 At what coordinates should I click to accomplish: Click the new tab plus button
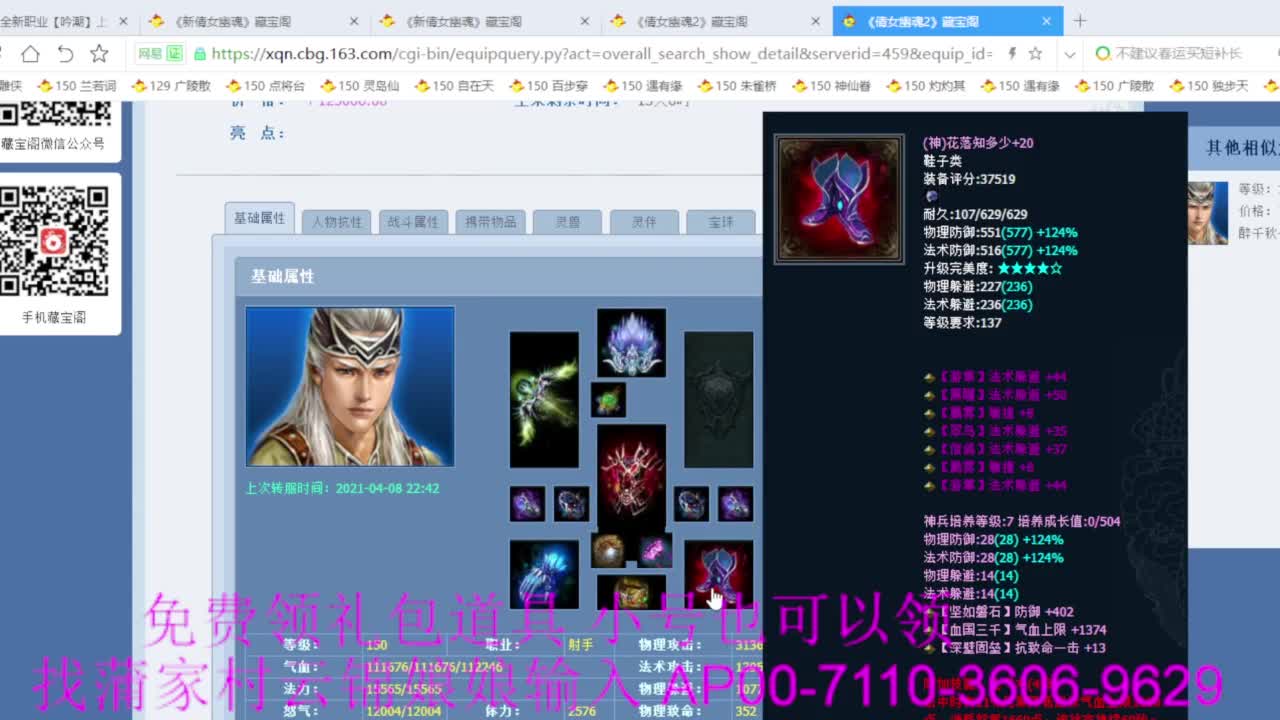[1078, 20]
